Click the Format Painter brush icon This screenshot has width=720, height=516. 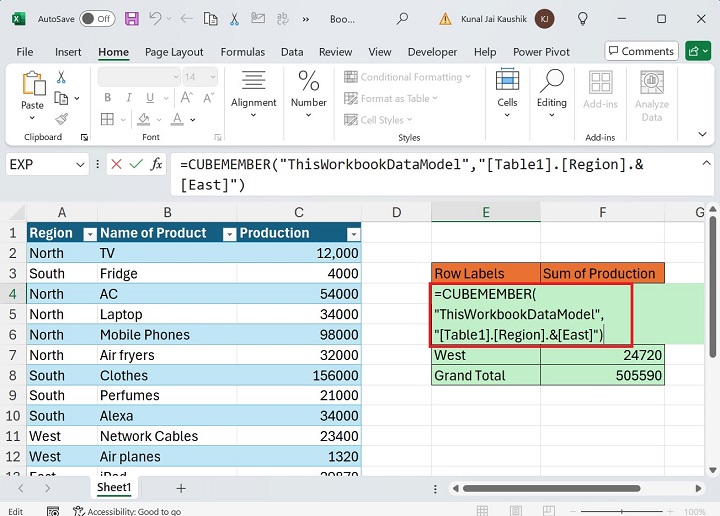[x=61, y=119]
